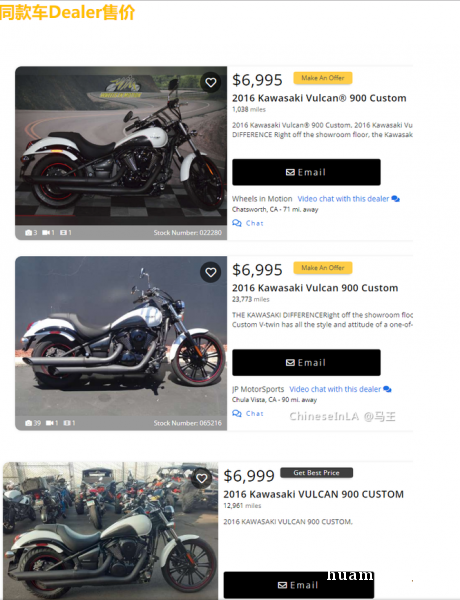View the JP MotorSports motorcycle photo
The width and height of the screenshot is (460, 600).
(x=121, y=336)
